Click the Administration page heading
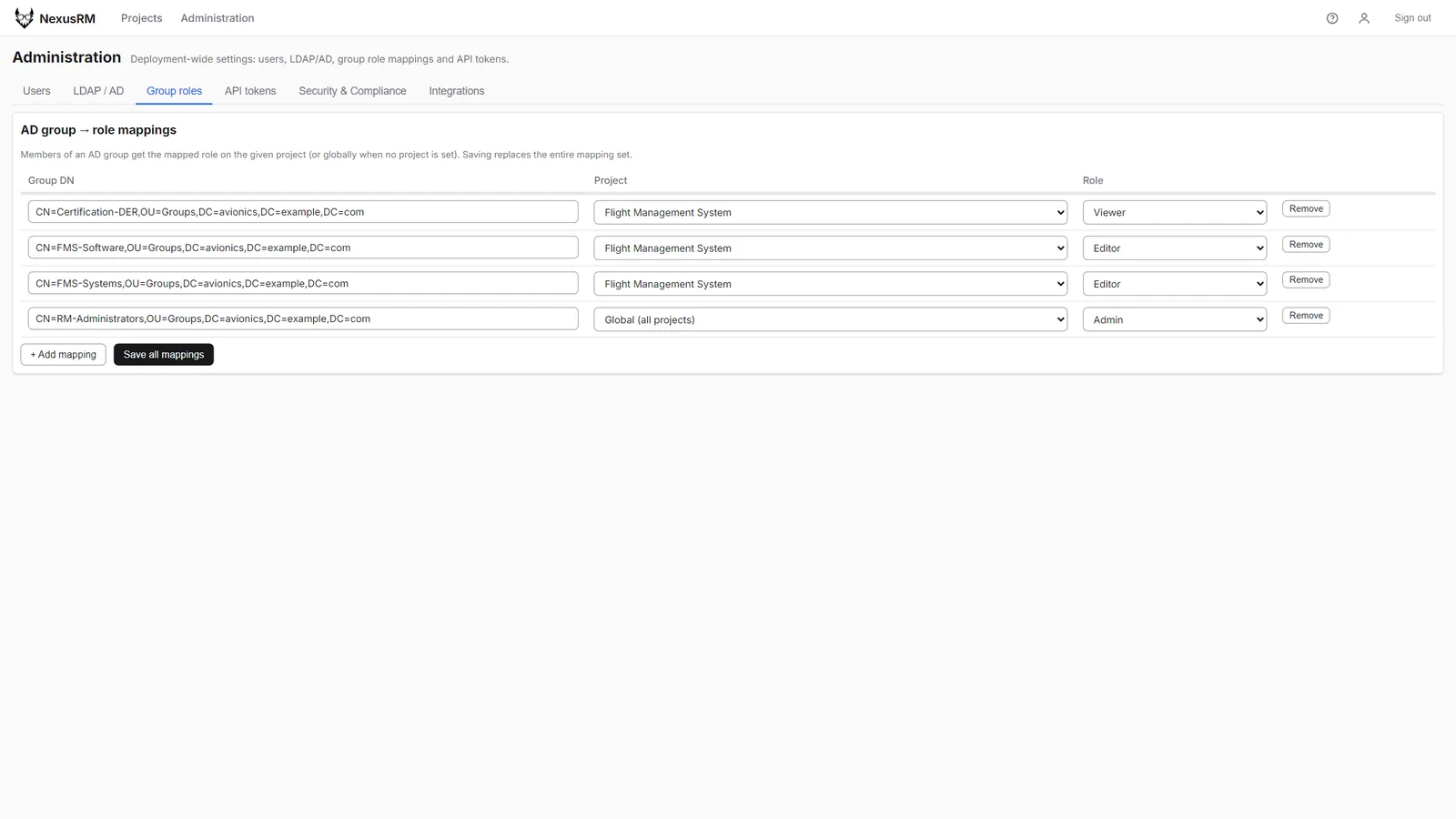 [x=66, y=57]
